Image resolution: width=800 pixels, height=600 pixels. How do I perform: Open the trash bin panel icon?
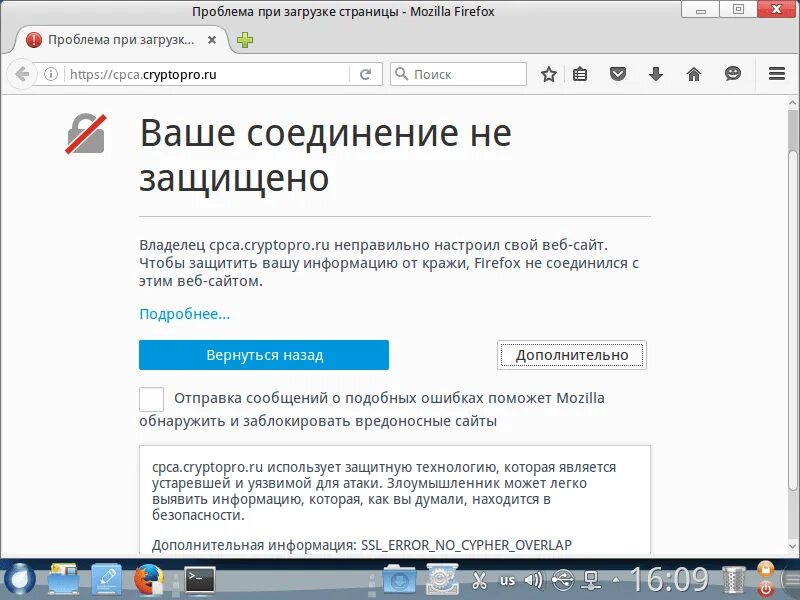[734, 580]
